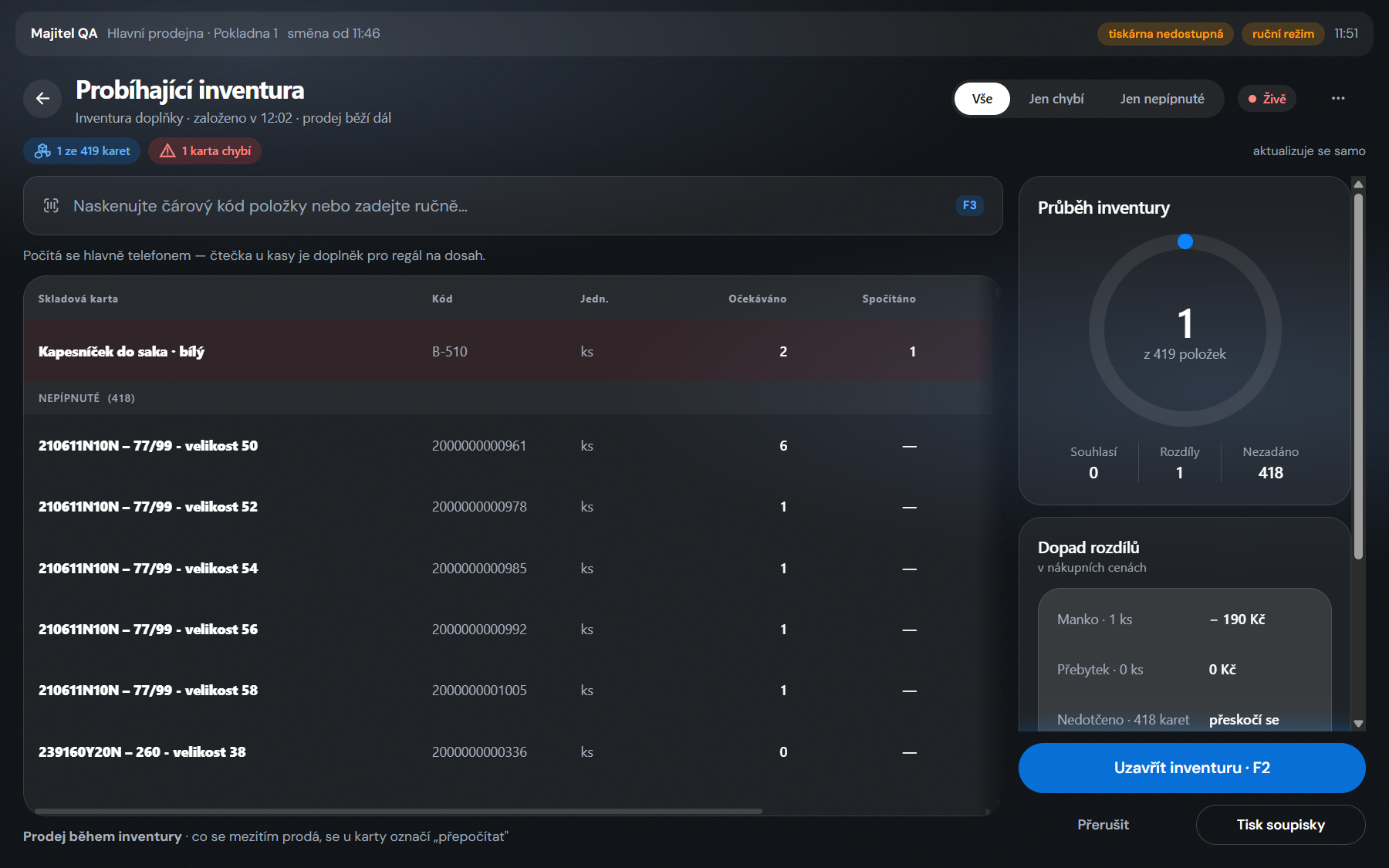Click the 'Skladová karta' column header
Image resolution: width=1389 pixels, height=868 pixels.
[78, 299]
